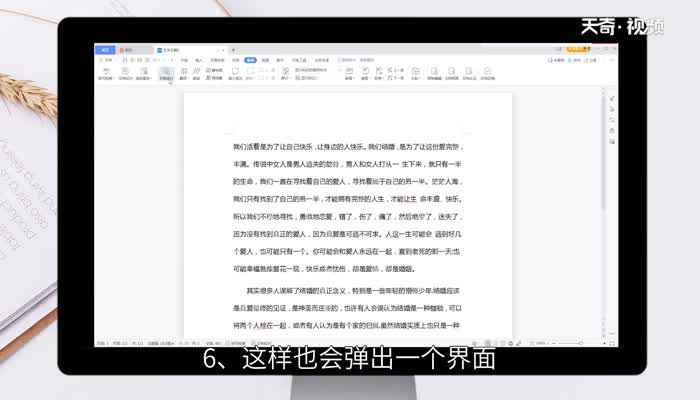Open the 限制编辑 restrict editing tool
The width and height of the screenshot is (700, 400).
pyautogui.click(x=434, y=73)
